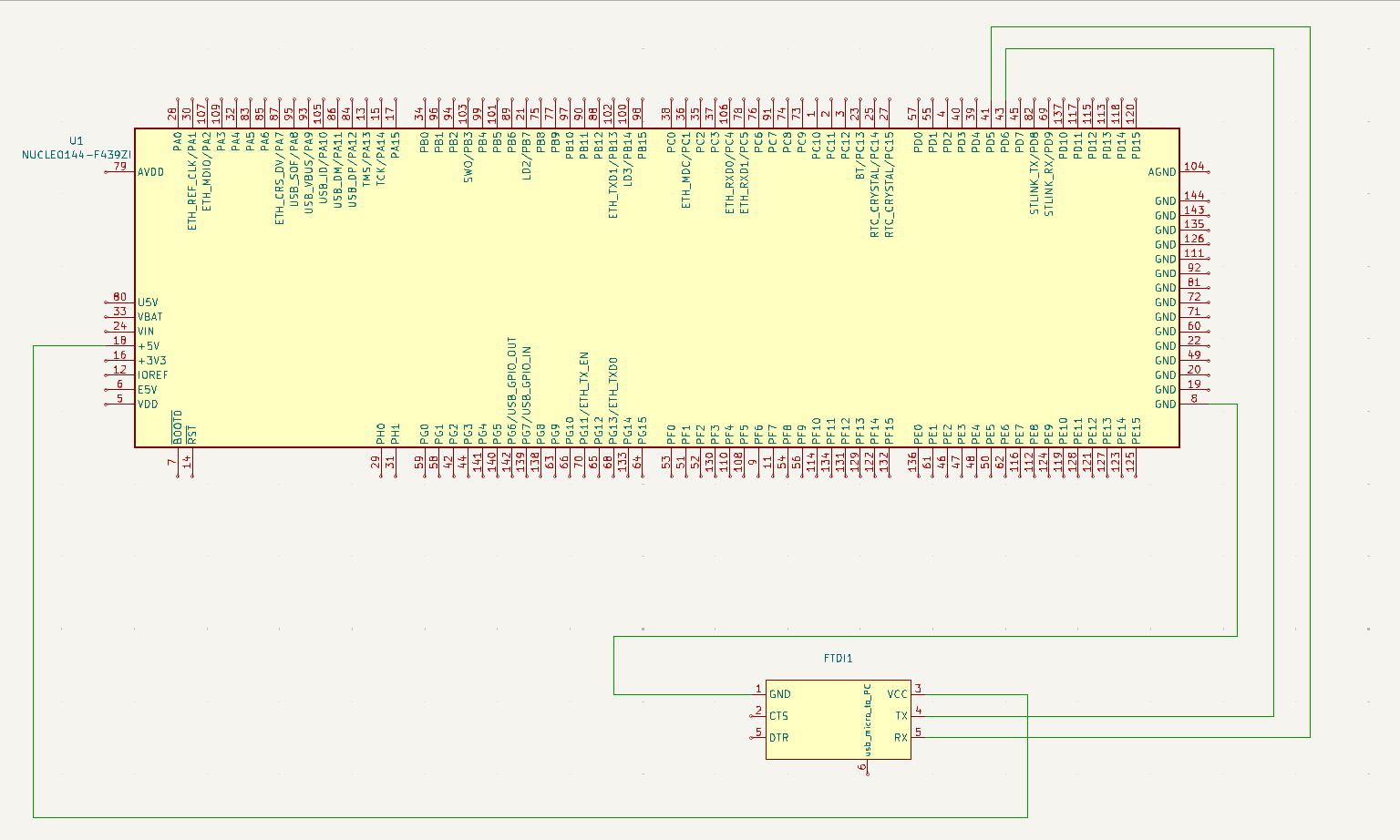This screenshot has width=1400, height=840.
Task: Click the STLINK_TX/PD8 pin label
Action: 1035,173
